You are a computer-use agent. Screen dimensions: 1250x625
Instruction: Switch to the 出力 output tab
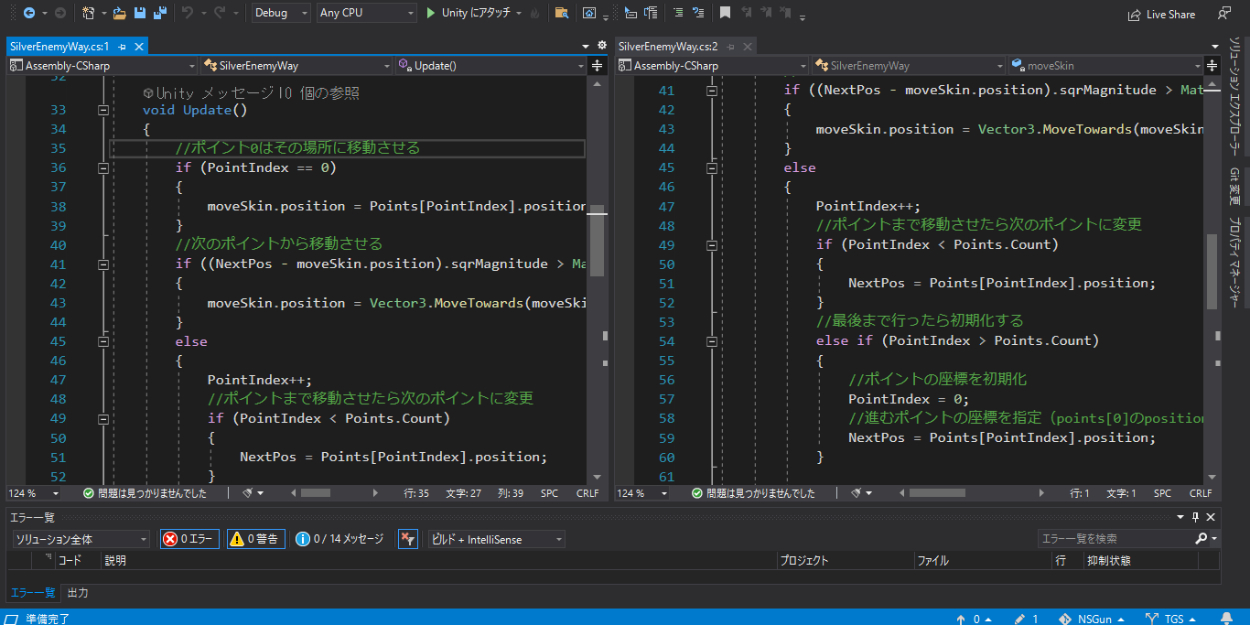point(77,592)
